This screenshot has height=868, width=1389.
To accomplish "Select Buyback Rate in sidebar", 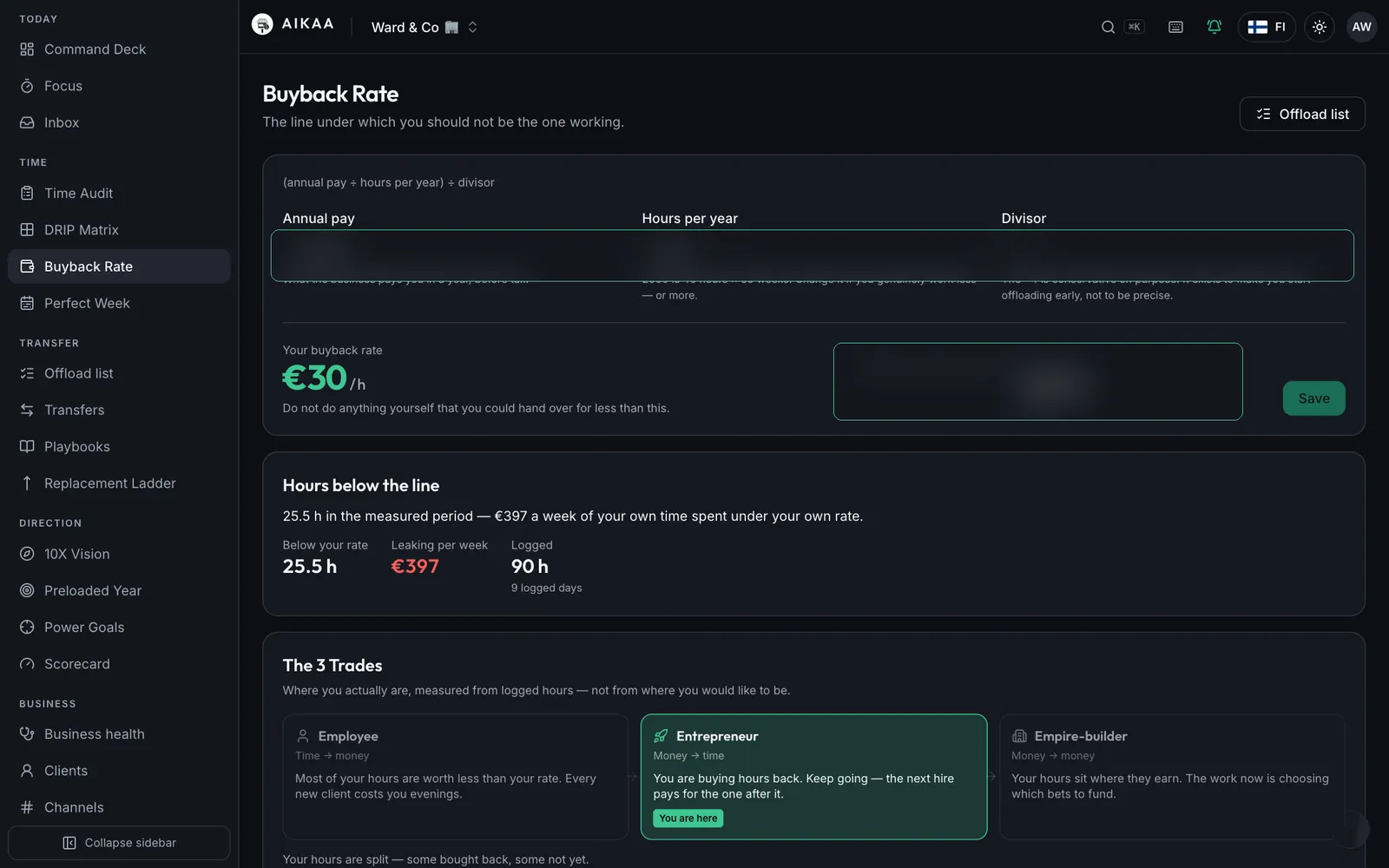I will click(119, 266).
